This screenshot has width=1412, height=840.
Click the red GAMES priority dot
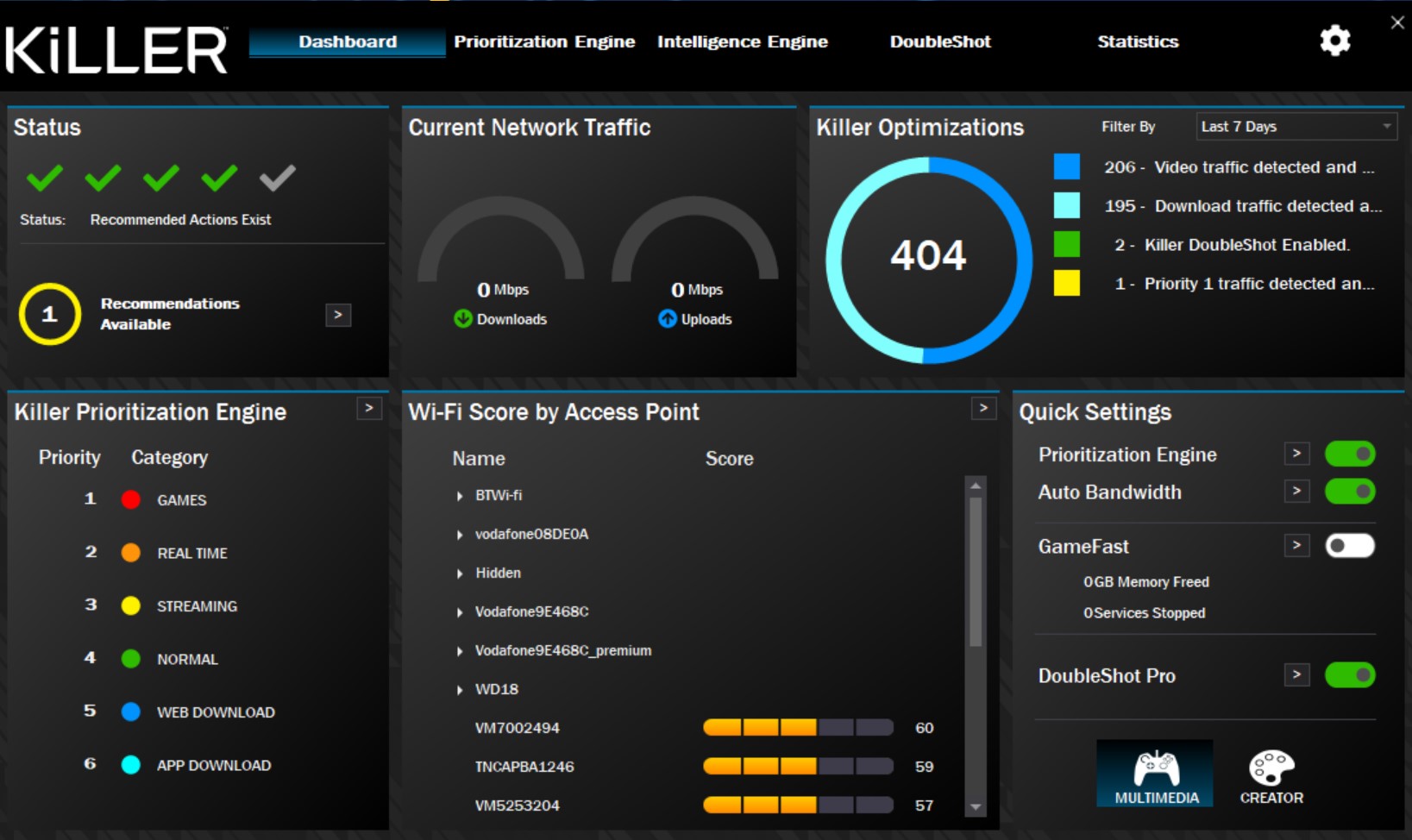[131, 499]
